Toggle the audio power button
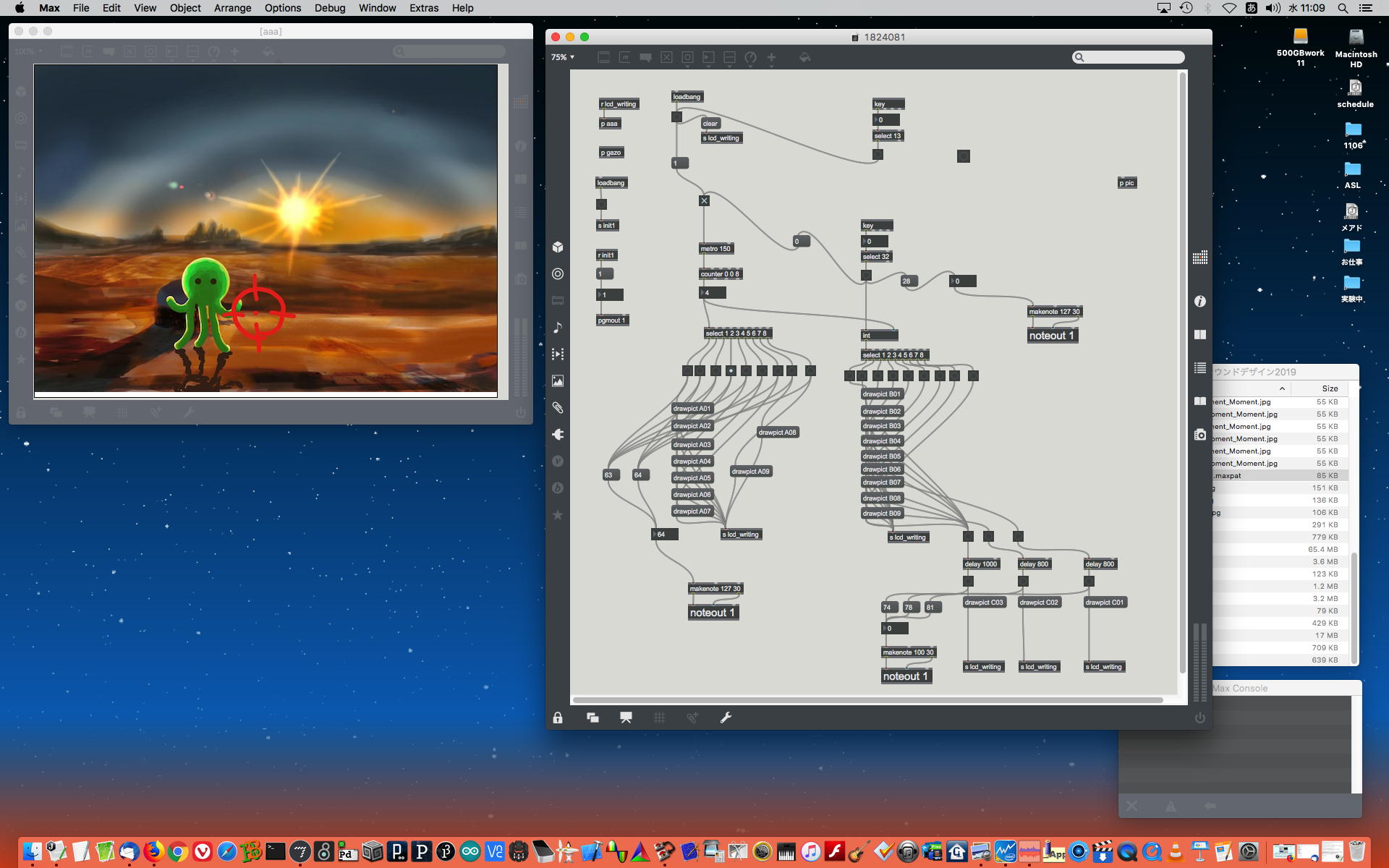Viewport: 1389px width, 868px height. (1199, 718)
